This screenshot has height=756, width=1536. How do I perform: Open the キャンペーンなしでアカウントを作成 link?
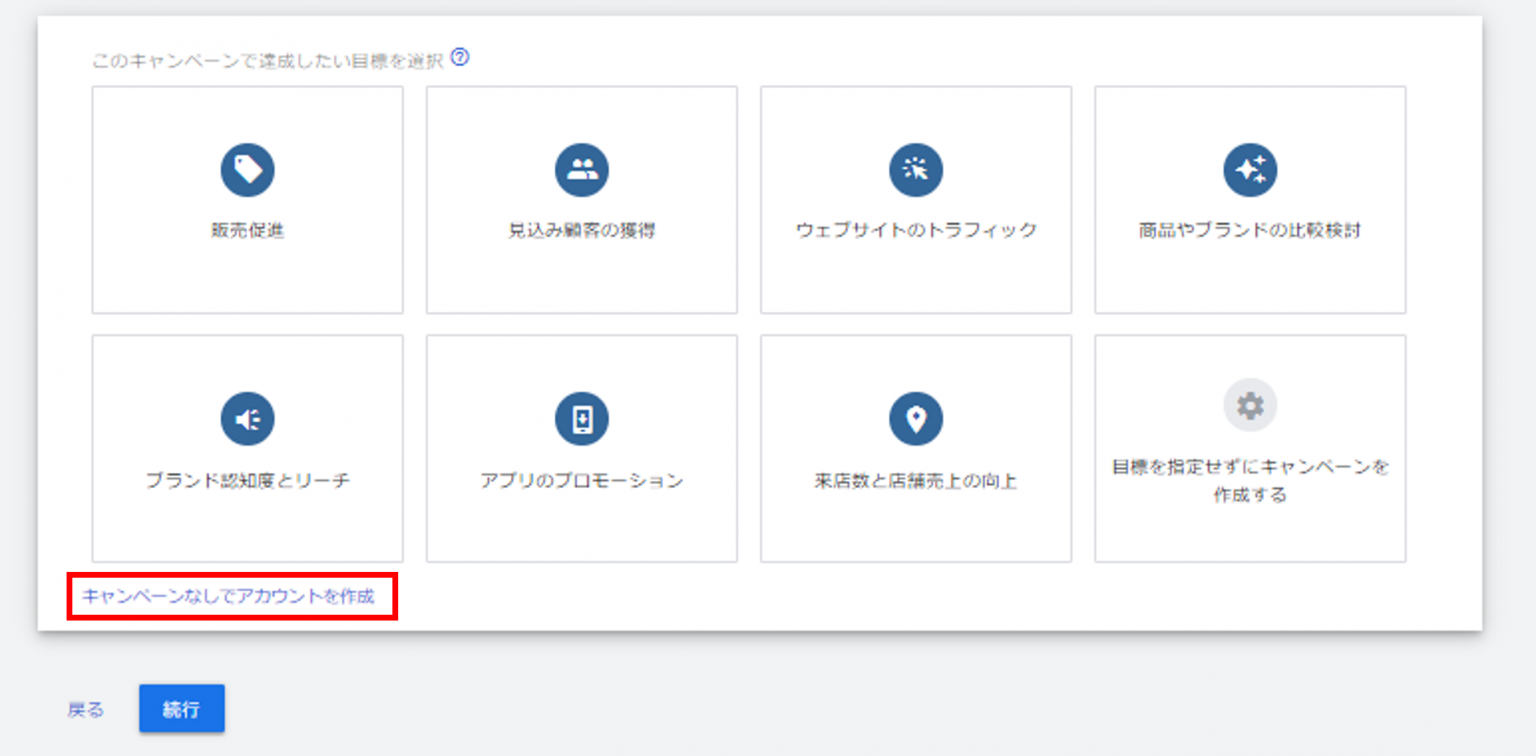[228, 597]
